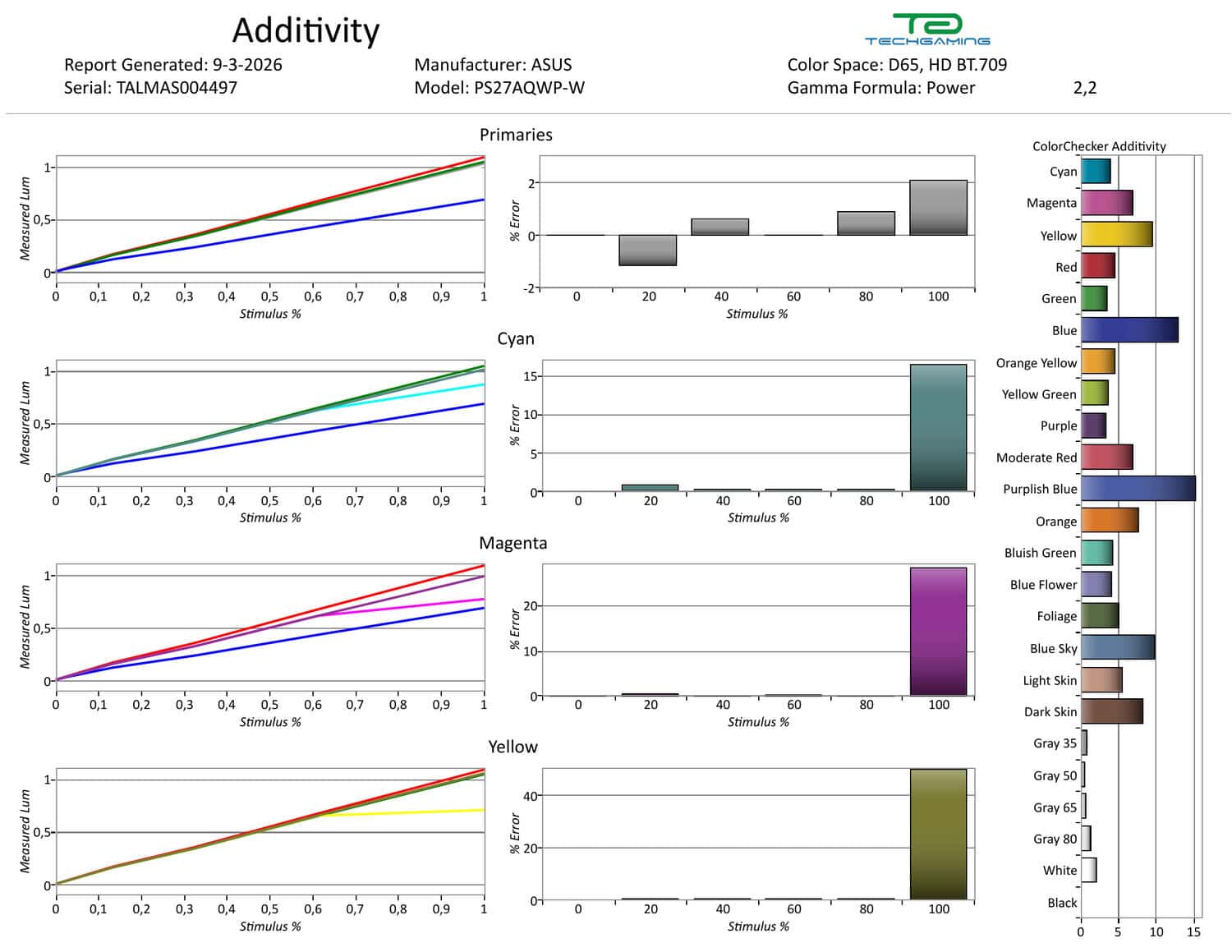1232x952 pixels.
Task: Select the 20% negative bar in Primaries error chart
Action: (648, 250)
